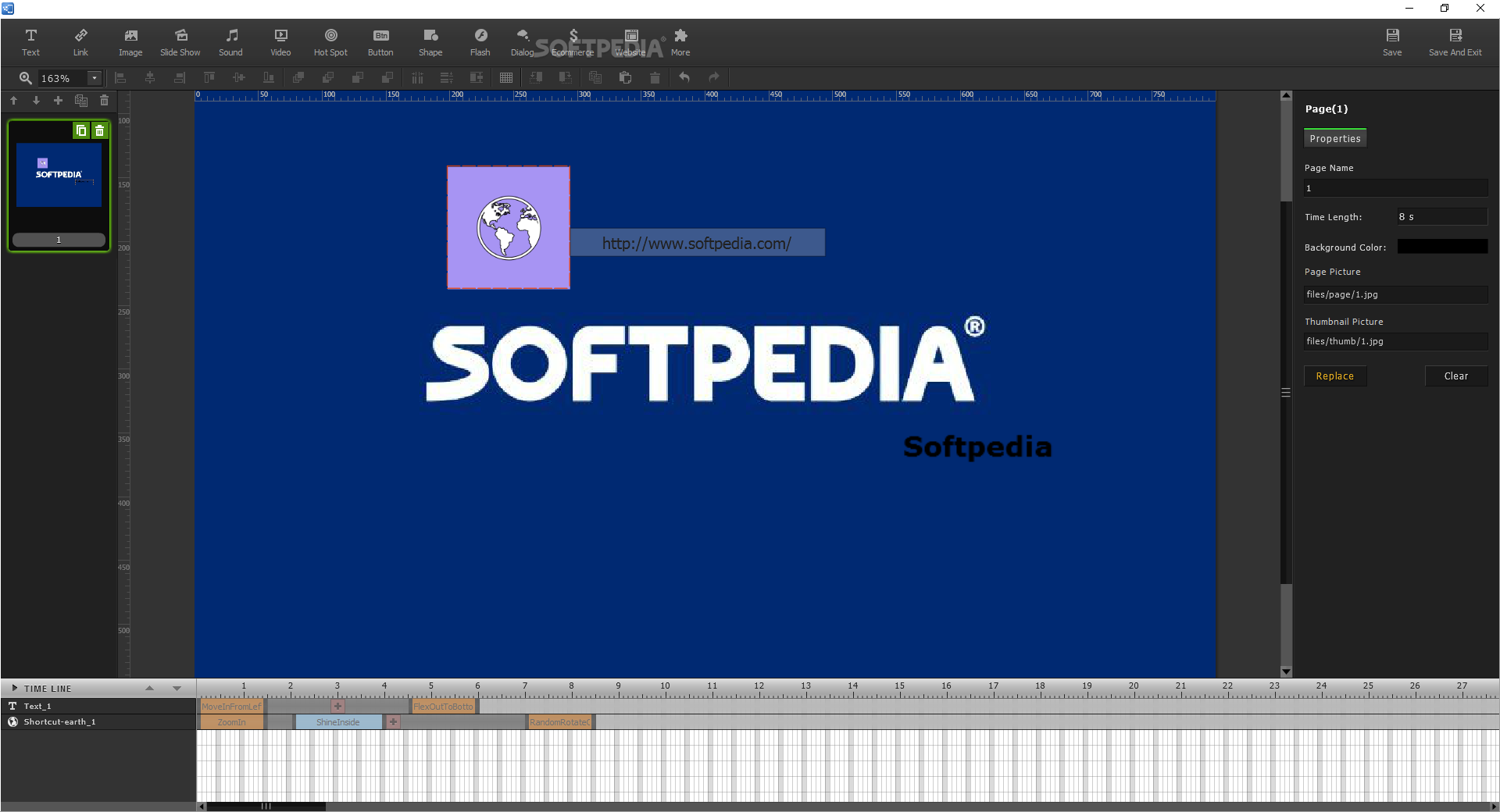The width and height of the screenshot is (1500, 812).
Task: Open the Shape tool
Action: pyautogui.click(x=430, y=42)
